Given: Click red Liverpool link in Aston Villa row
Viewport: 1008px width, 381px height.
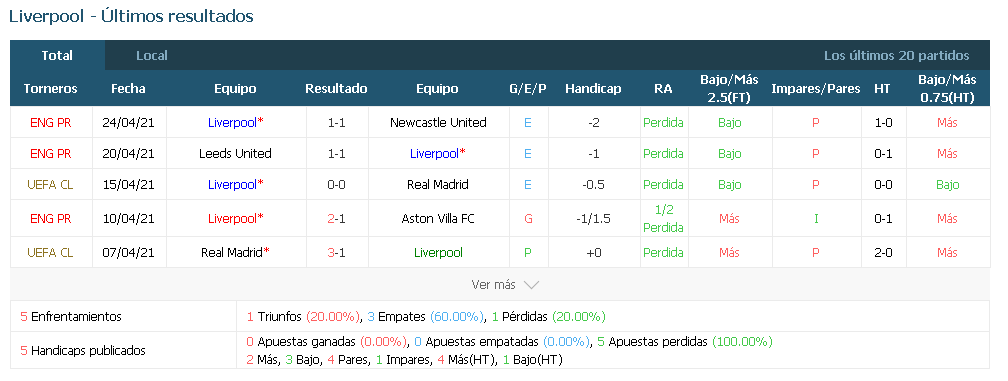Looking at the screenshot, I should [x=235, y=218].
